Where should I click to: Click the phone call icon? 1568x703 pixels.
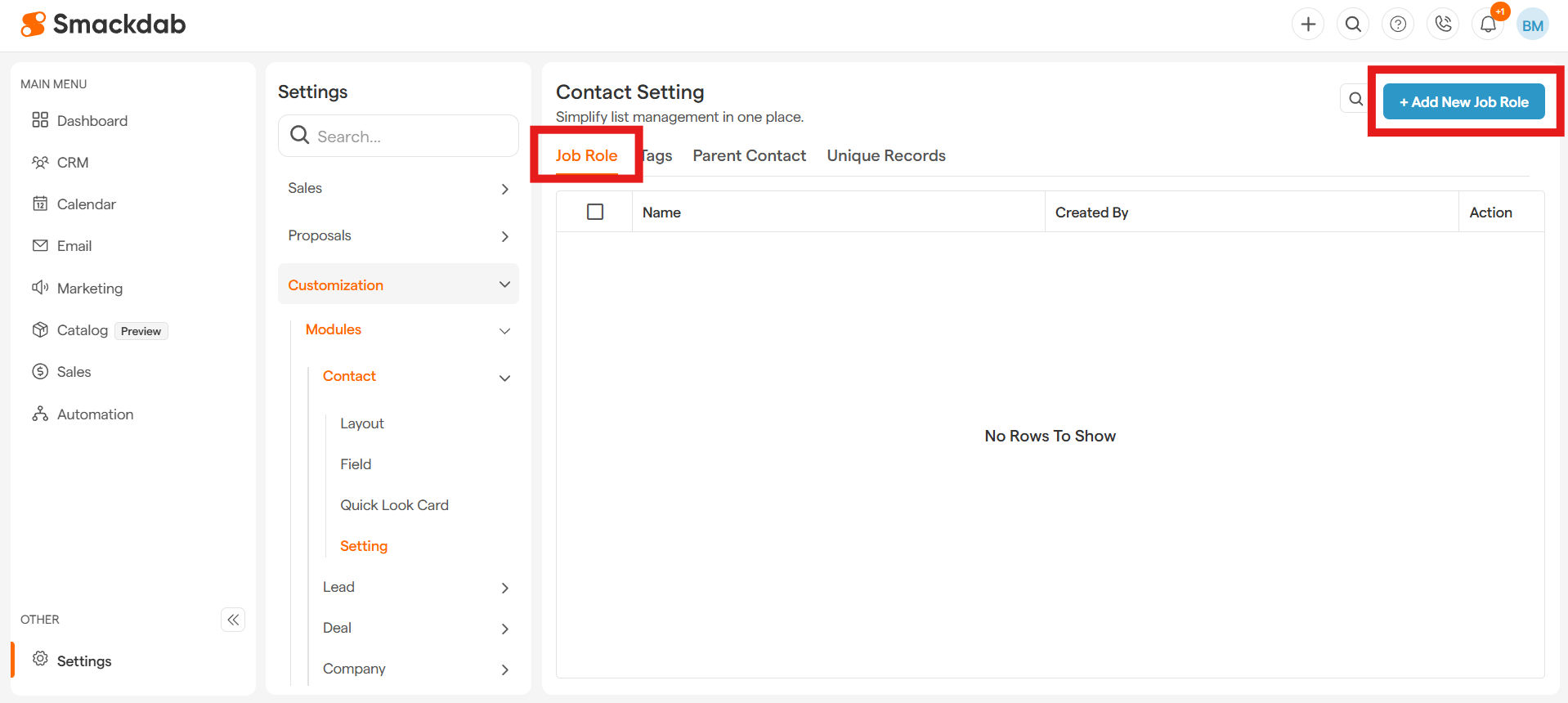pyautogui.click(x=1443, y=25)
